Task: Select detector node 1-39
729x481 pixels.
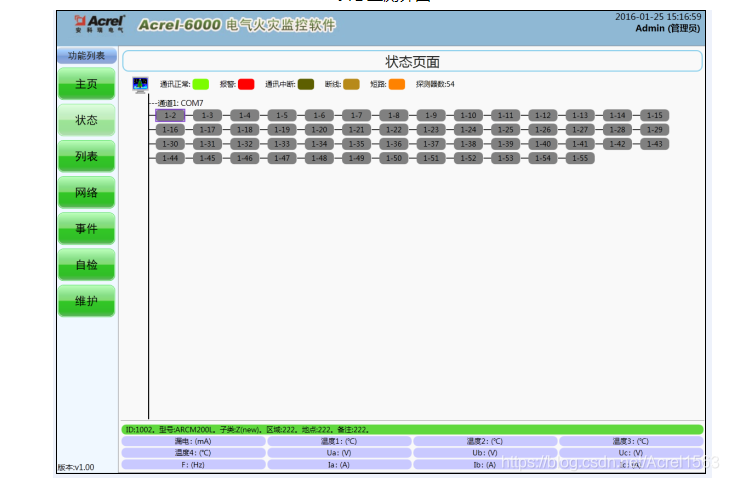Action: [x=505, y=144]
